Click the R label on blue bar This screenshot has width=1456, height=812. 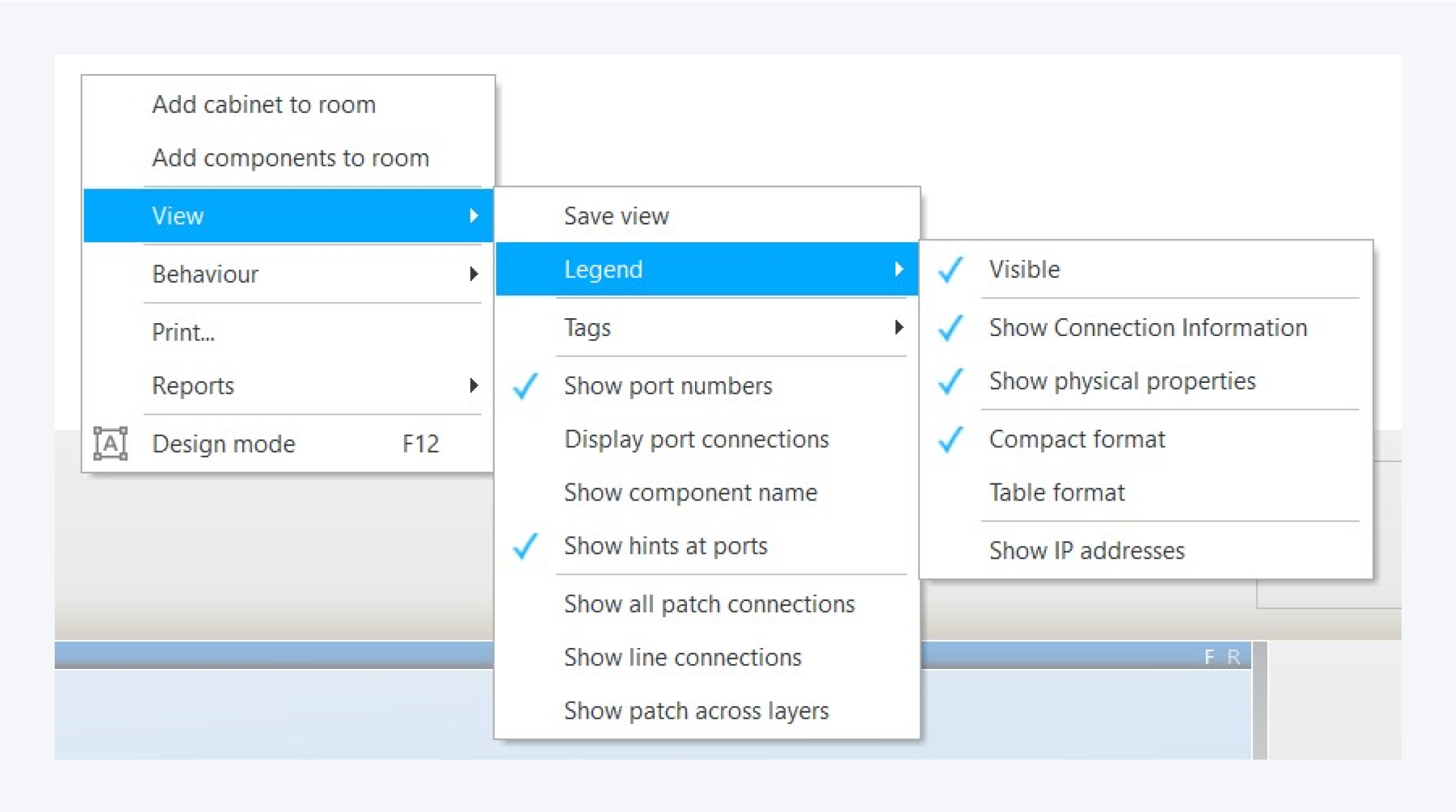pos(1233,657)
